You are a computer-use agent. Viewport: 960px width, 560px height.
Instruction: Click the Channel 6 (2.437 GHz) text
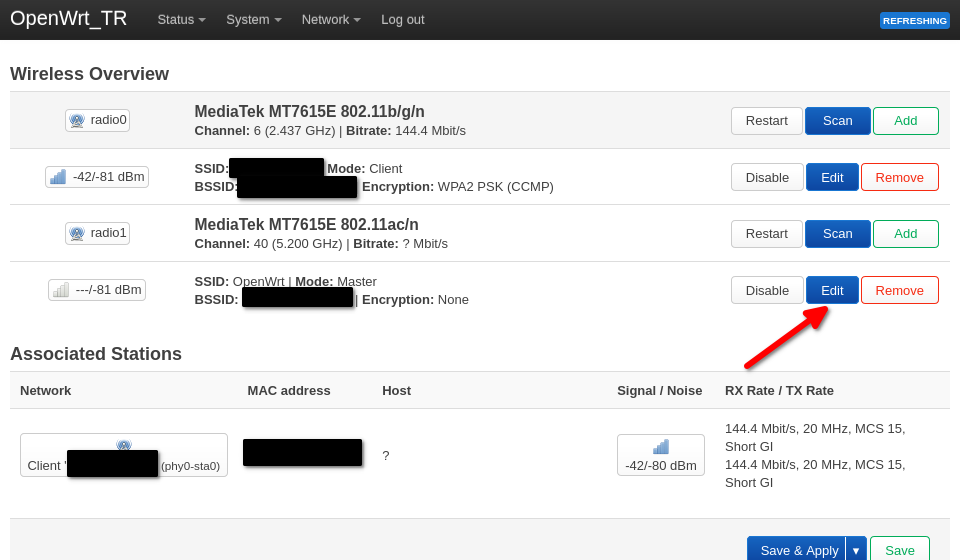265,131
